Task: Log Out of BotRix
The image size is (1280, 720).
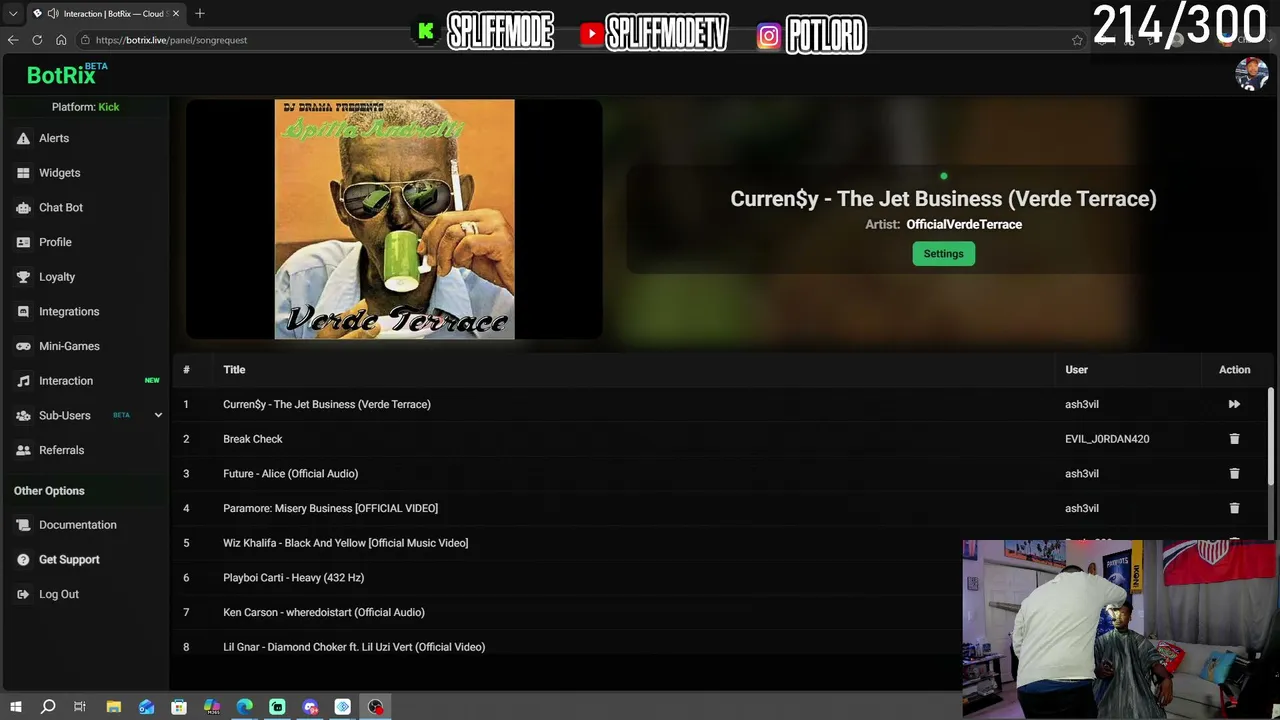Action: [x=58, y=594]
